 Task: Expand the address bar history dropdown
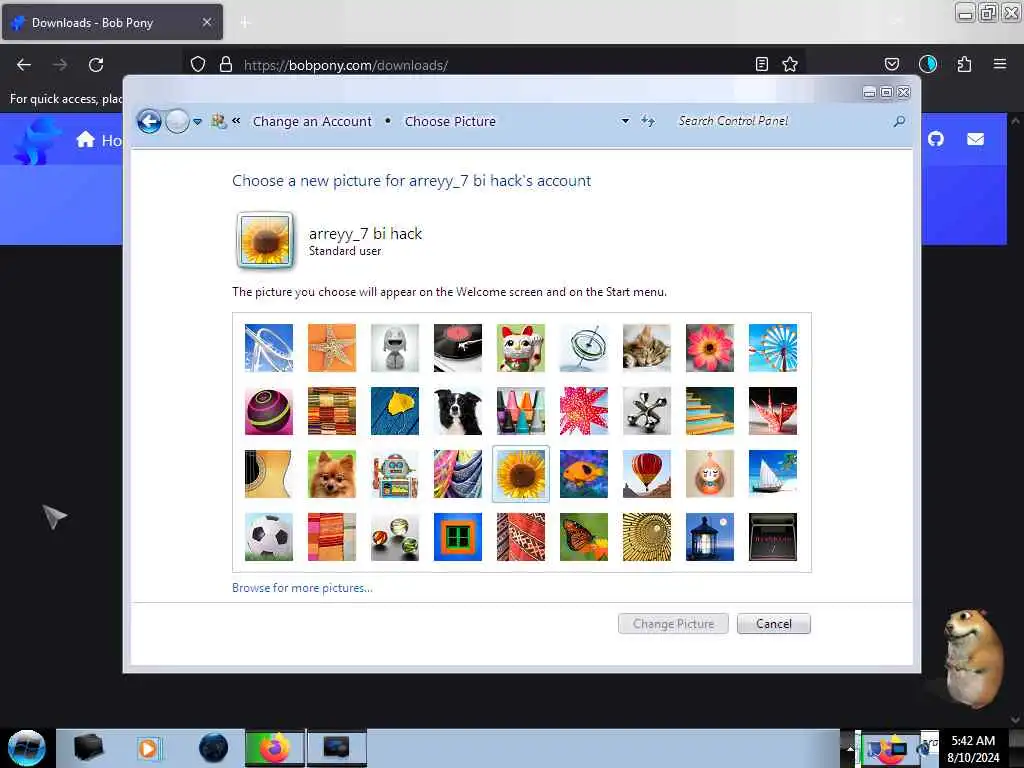click(625, 121)
